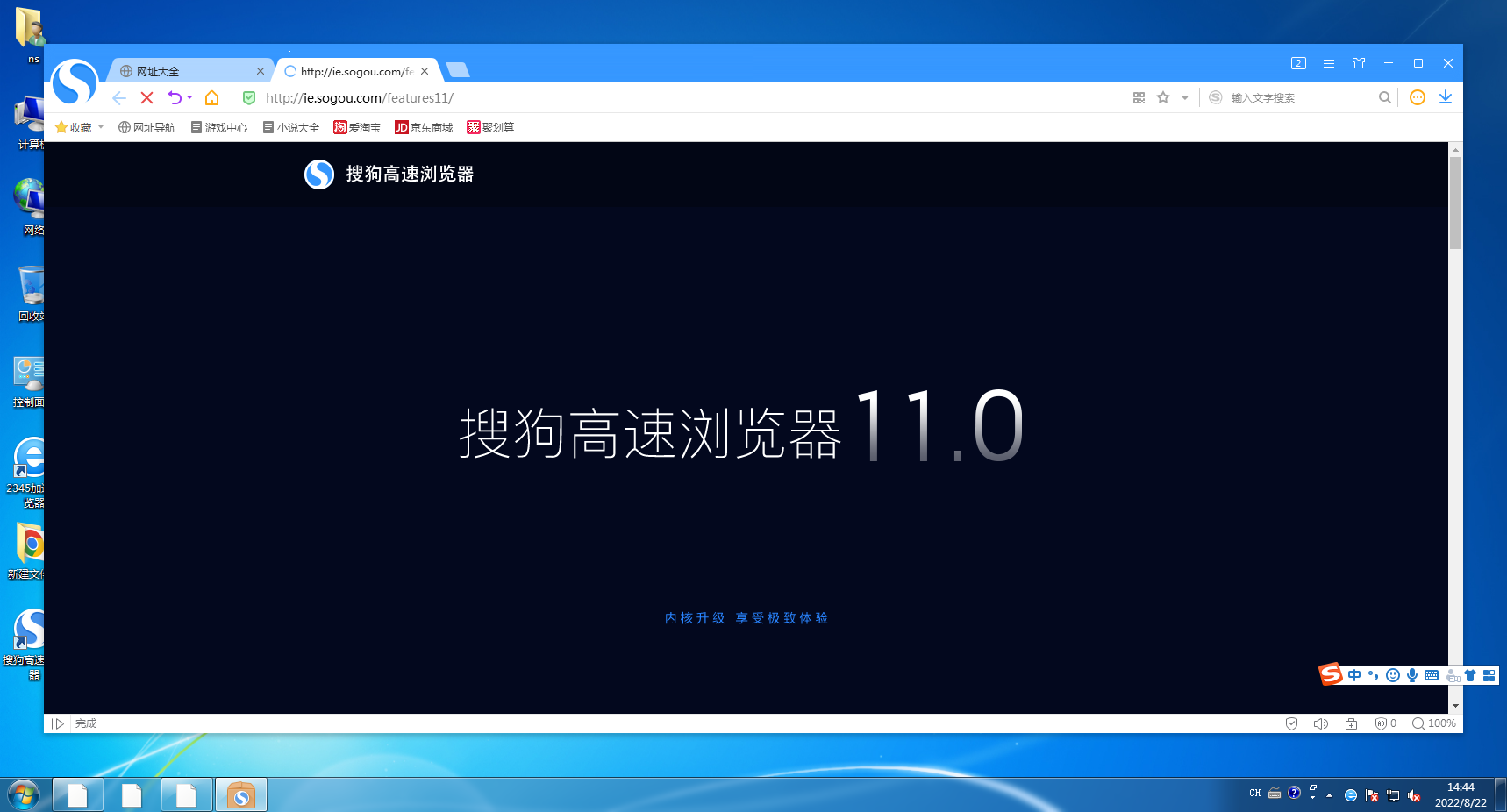1507x812 pixels.
Task: Click the green security shield in address bar
Action: pos(249,98)
